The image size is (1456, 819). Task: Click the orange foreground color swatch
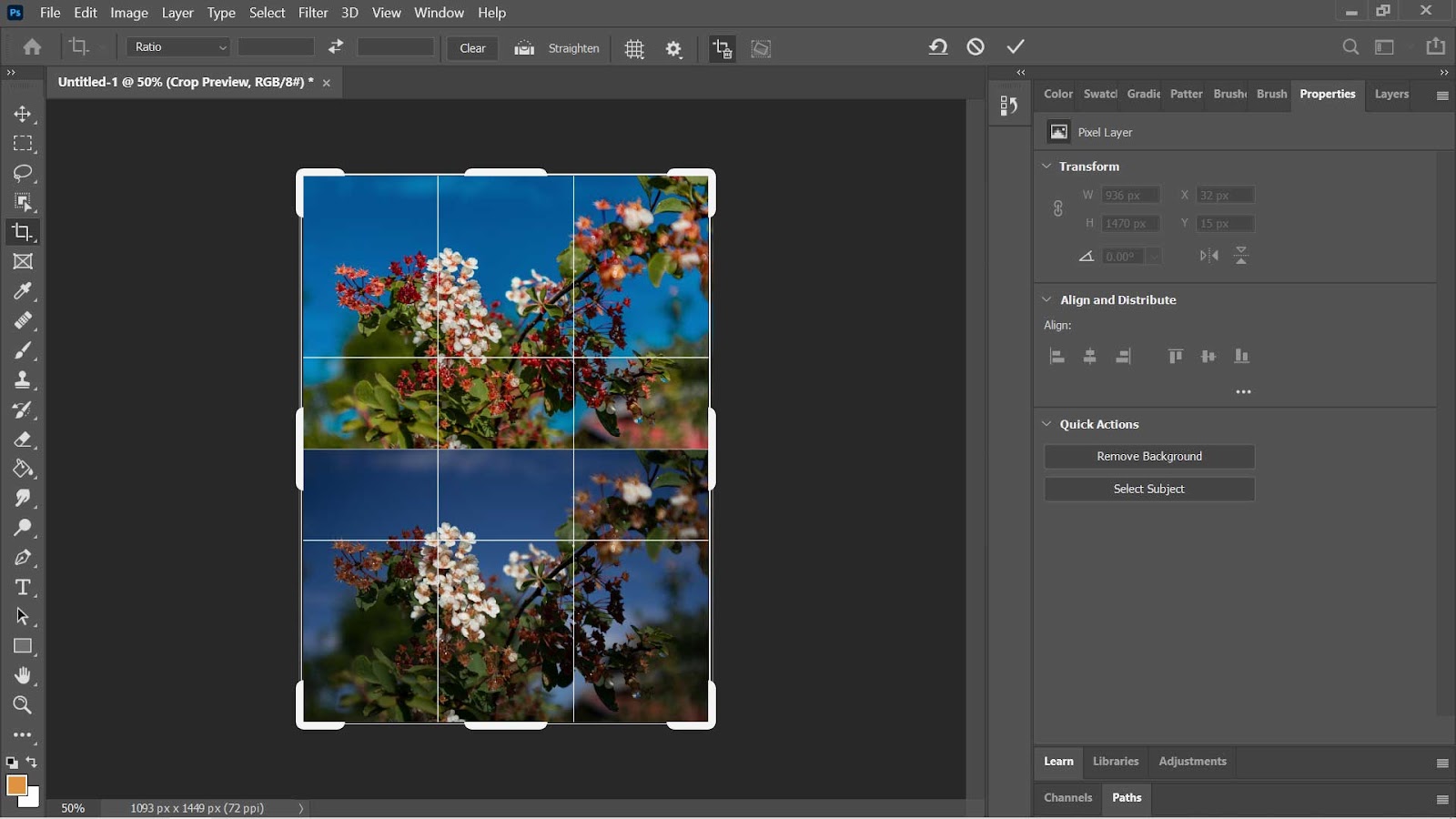pos(15,784)
